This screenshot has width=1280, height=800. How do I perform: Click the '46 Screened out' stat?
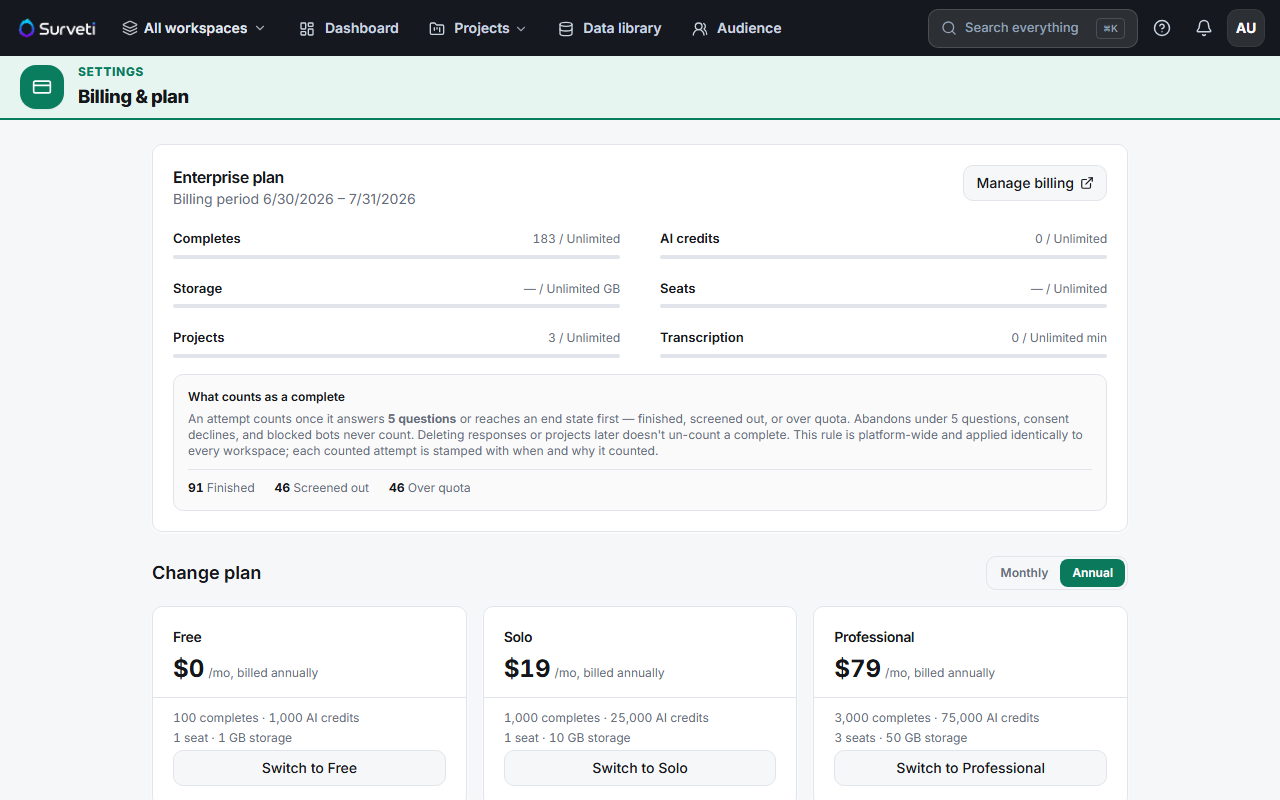tap(322, 488)
